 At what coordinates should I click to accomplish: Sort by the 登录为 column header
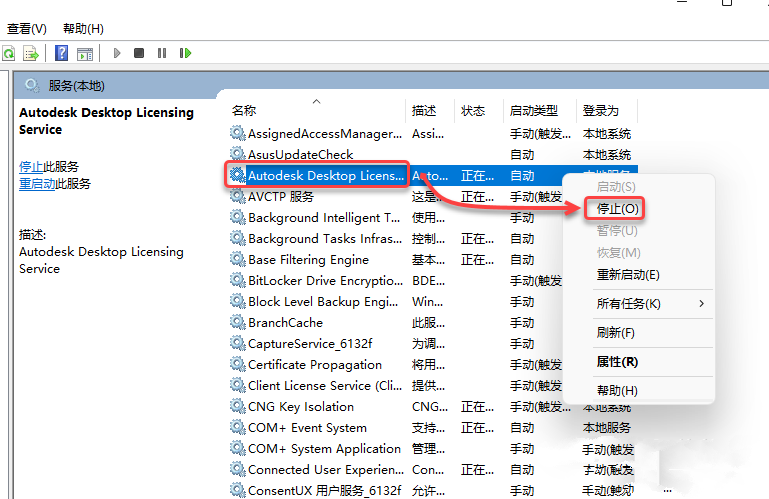pyautogui.click(x=601, y=111)
